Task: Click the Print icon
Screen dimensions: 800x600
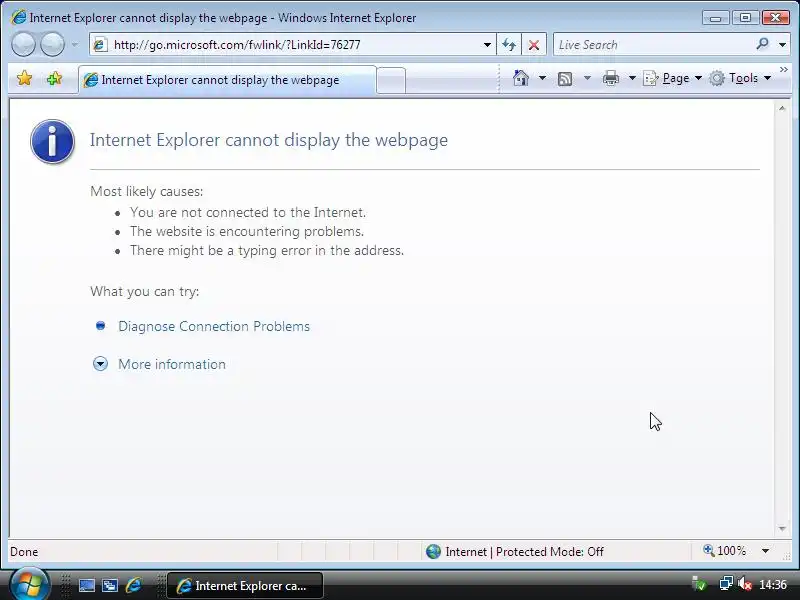Action: click(x=611, y=79)
